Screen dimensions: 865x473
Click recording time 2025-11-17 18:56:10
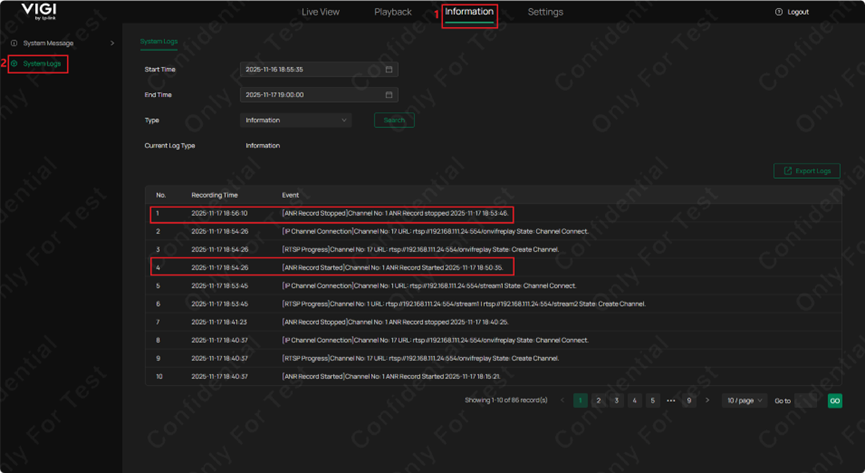pos(220,213)
